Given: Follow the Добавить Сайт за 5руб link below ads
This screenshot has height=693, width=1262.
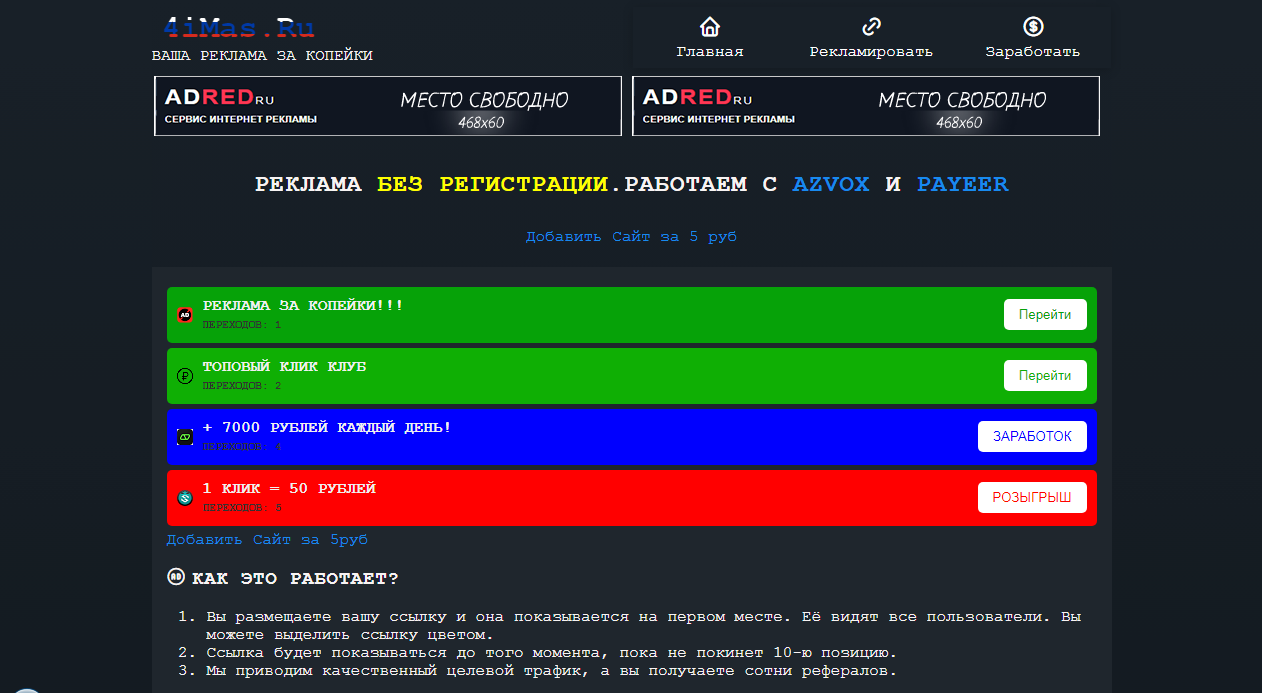Looking at the screenshot, I should (267, 540).
